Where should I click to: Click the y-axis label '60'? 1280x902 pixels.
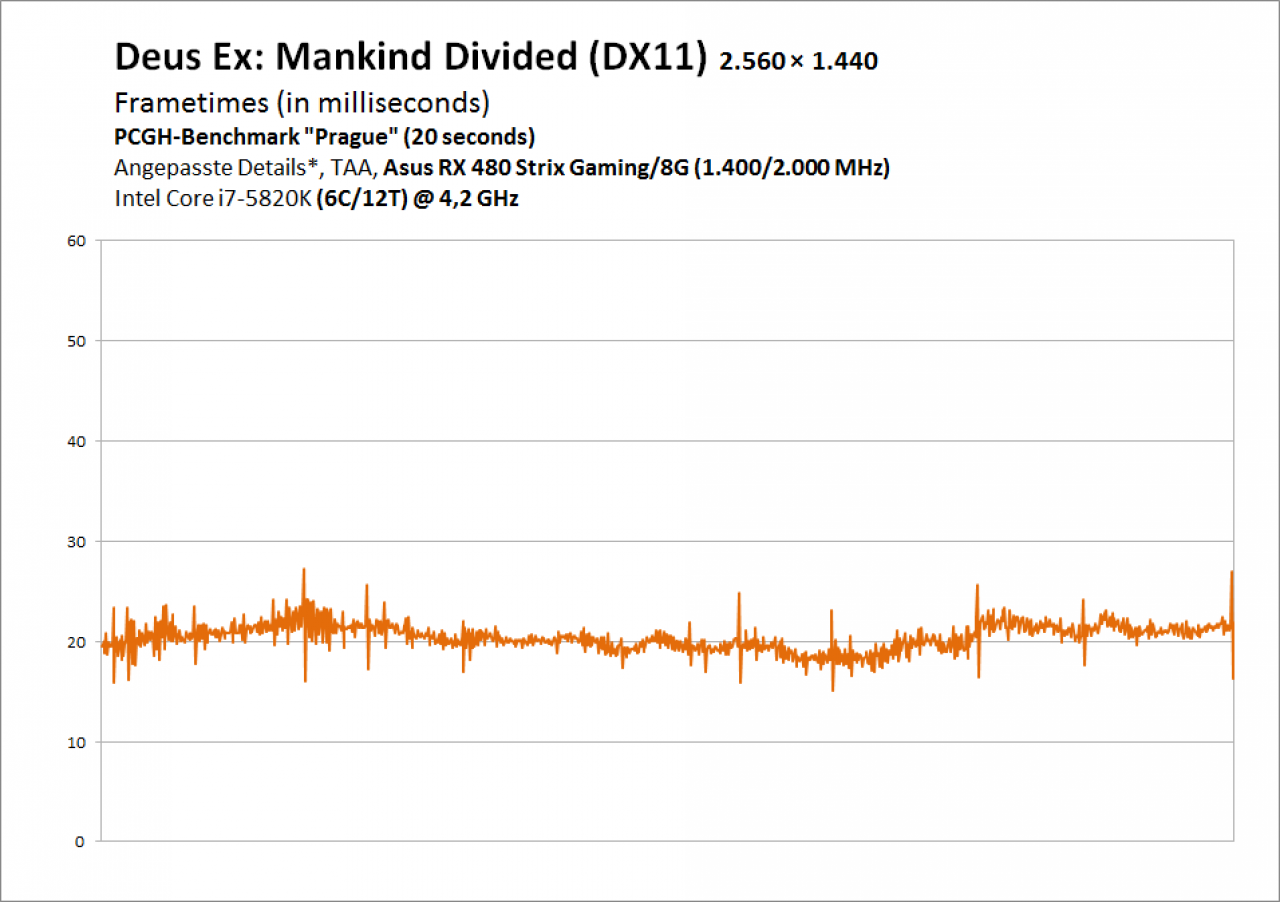77,240
